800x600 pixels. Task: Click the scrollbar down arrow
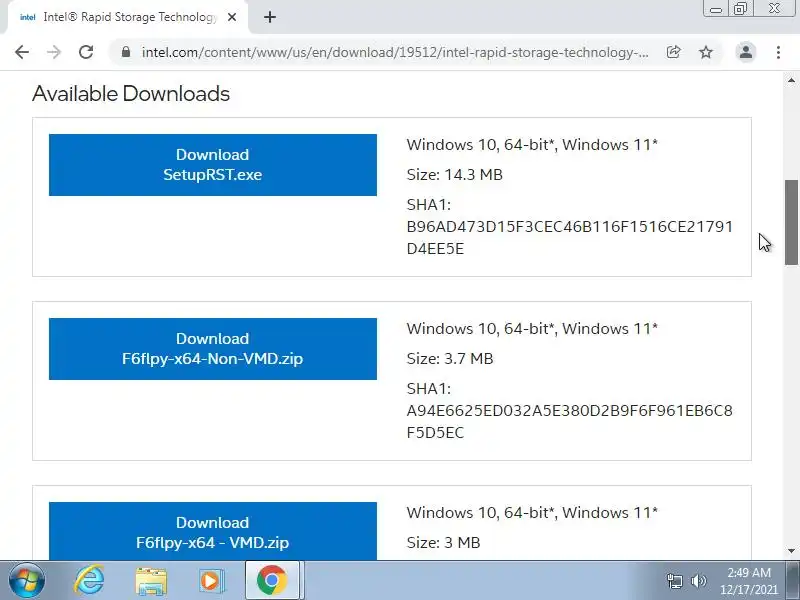pos(791,551)
